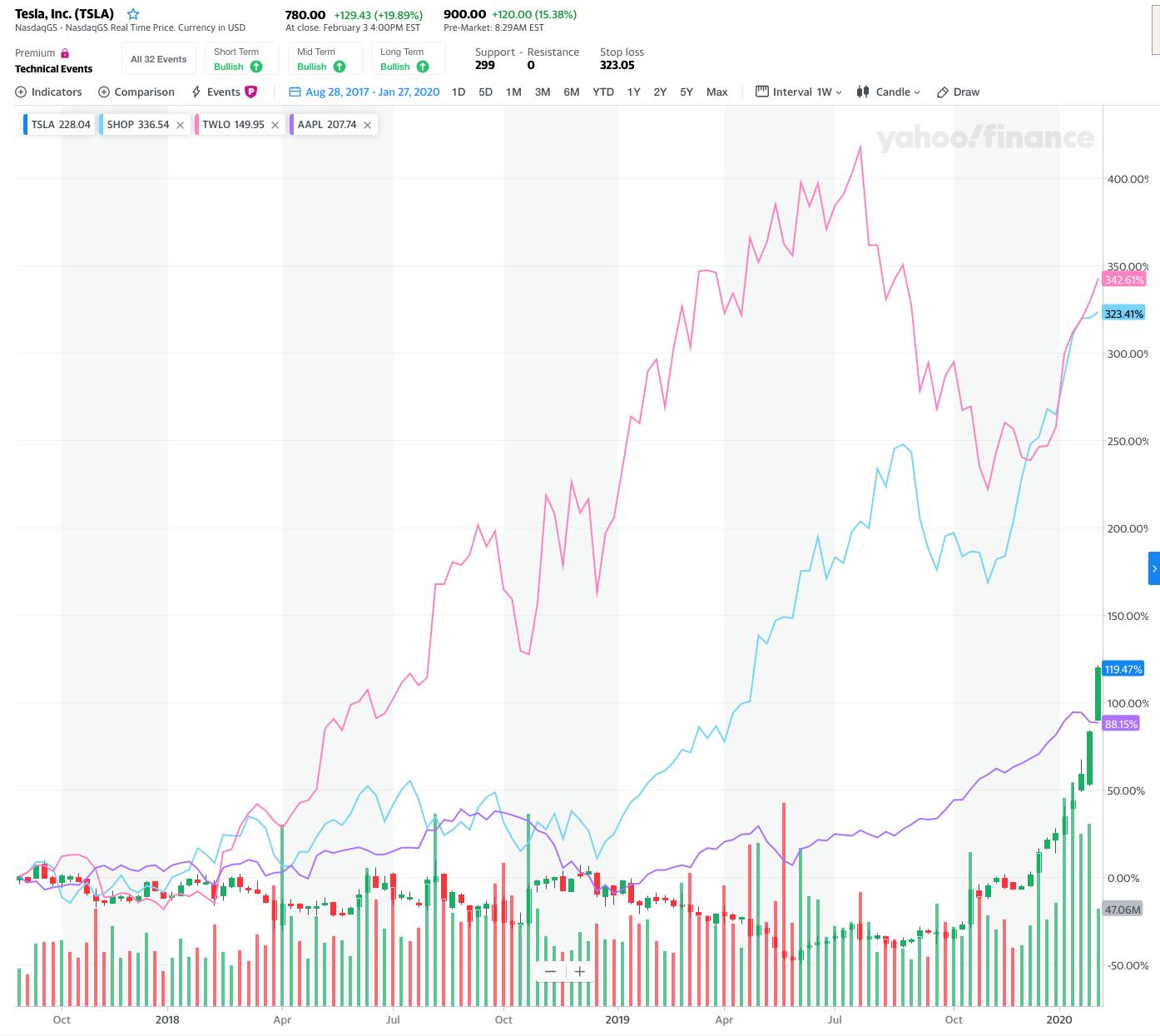The height and width of the screenshot is (1036, 1160).
Task: Remove the SHOP comparison chip
Action: 180,125
